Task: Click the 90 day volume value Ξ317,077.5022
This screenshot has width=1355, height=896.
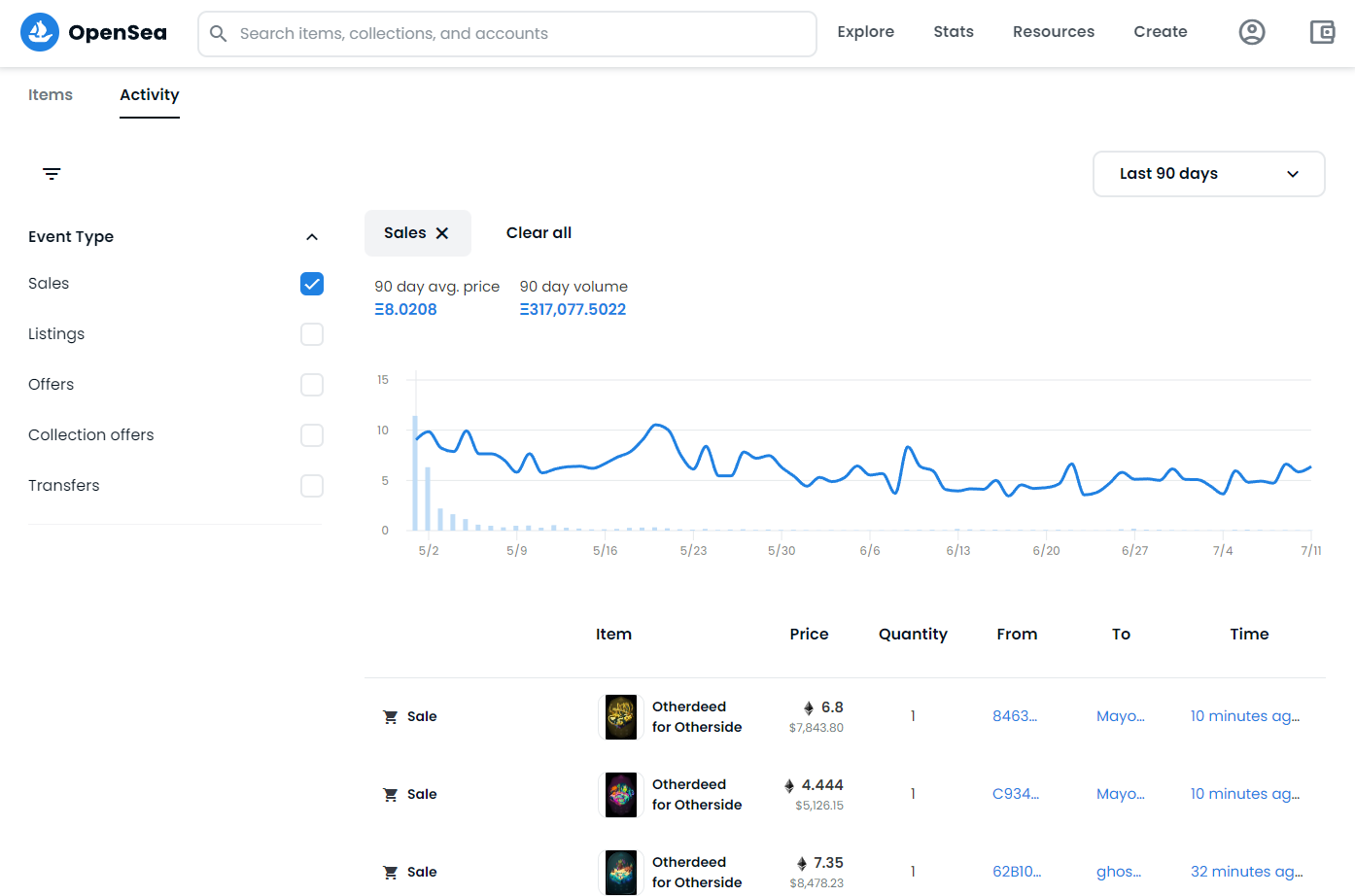Action: coord(573,310)
